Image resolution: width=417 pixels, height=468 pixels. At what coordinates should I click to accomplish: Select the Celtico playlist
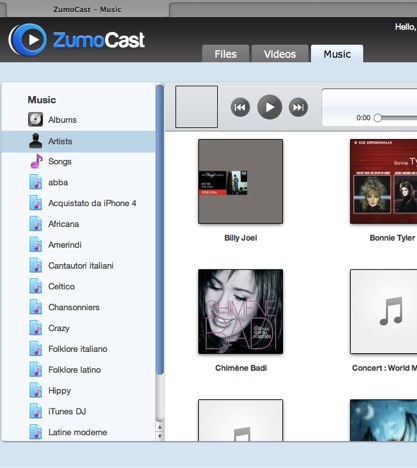pyautogui.click(x=78, y=286)
